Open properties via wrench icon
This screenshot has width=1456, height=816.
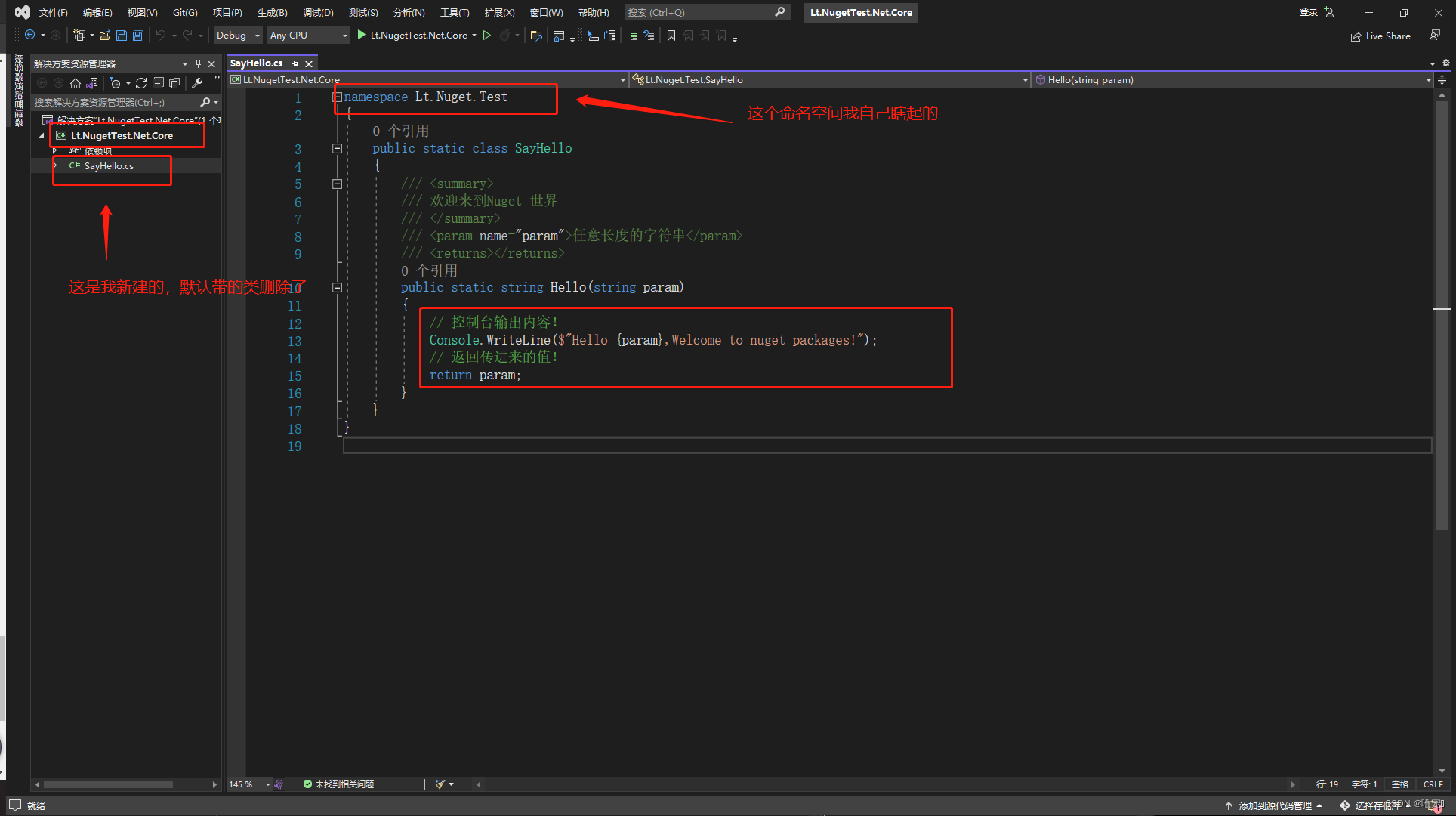(197, 83)
